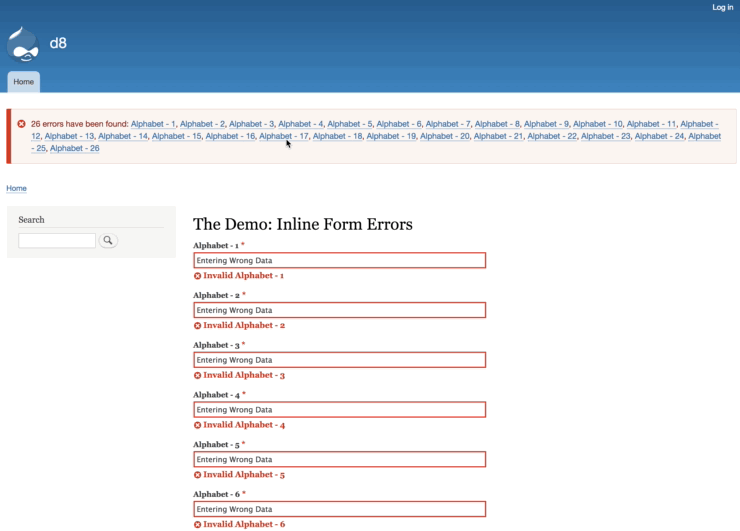Click the Alphabet - 6 input field

click(x=339, y=509)
